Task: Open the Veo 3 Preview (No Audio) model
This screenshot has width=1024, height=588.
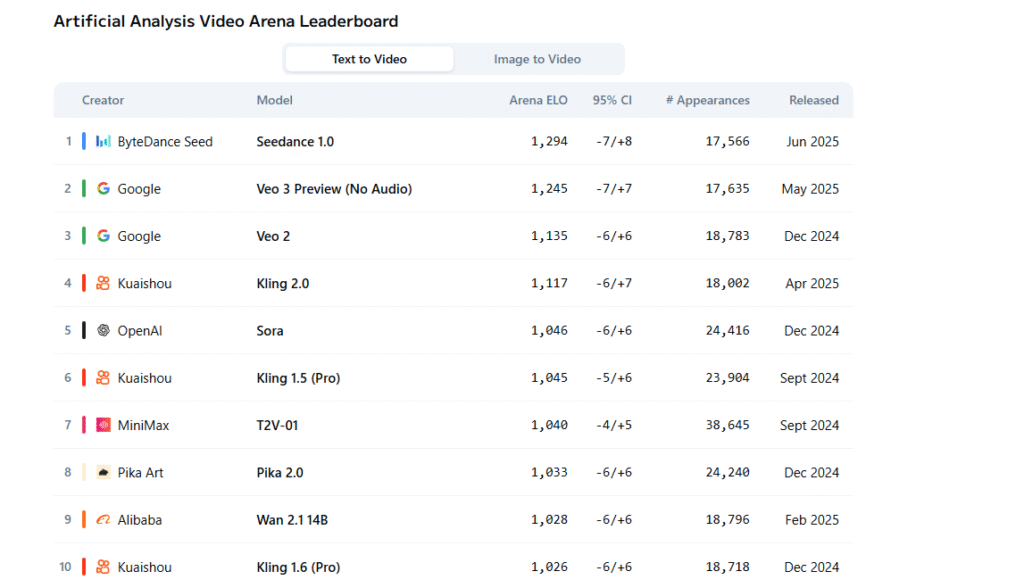Action: coord(334,189)
